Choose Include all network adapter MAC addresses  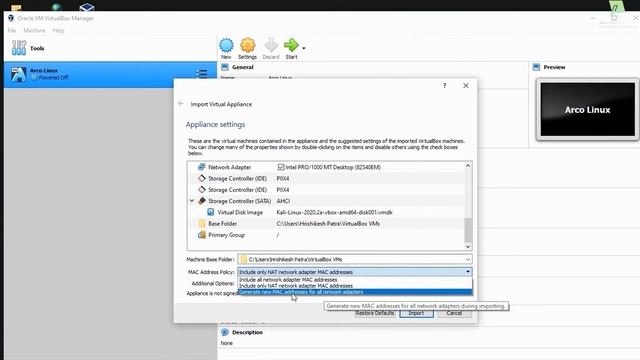click(x=355, y=280)
